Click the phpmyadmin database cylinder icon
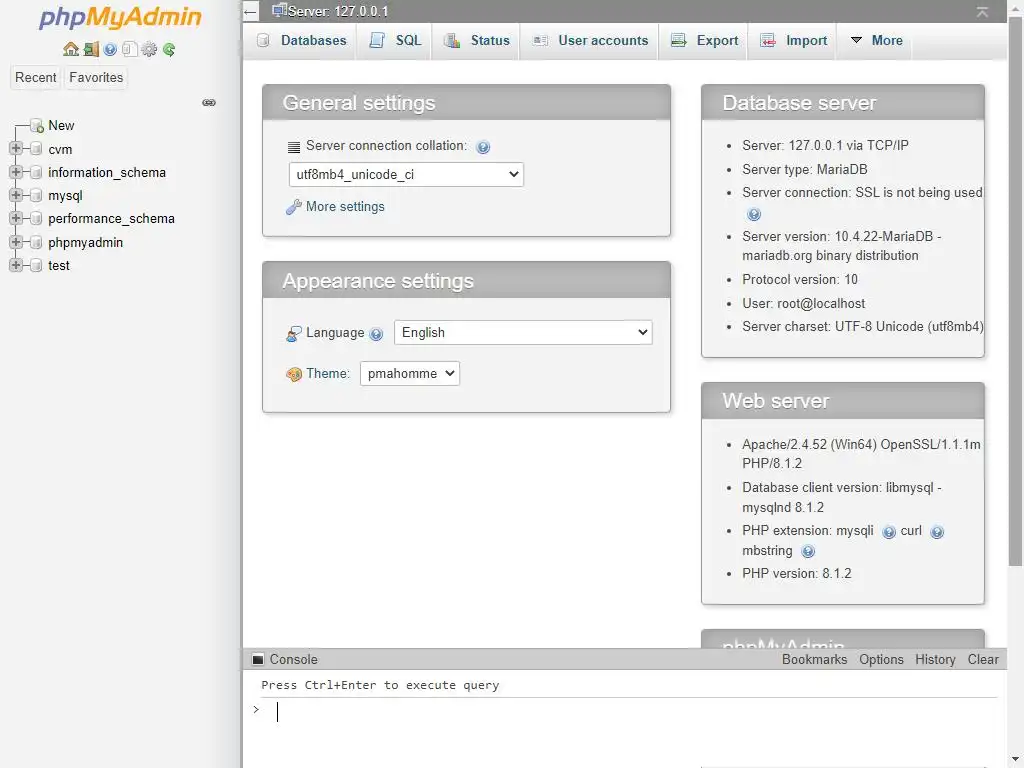 37,242
